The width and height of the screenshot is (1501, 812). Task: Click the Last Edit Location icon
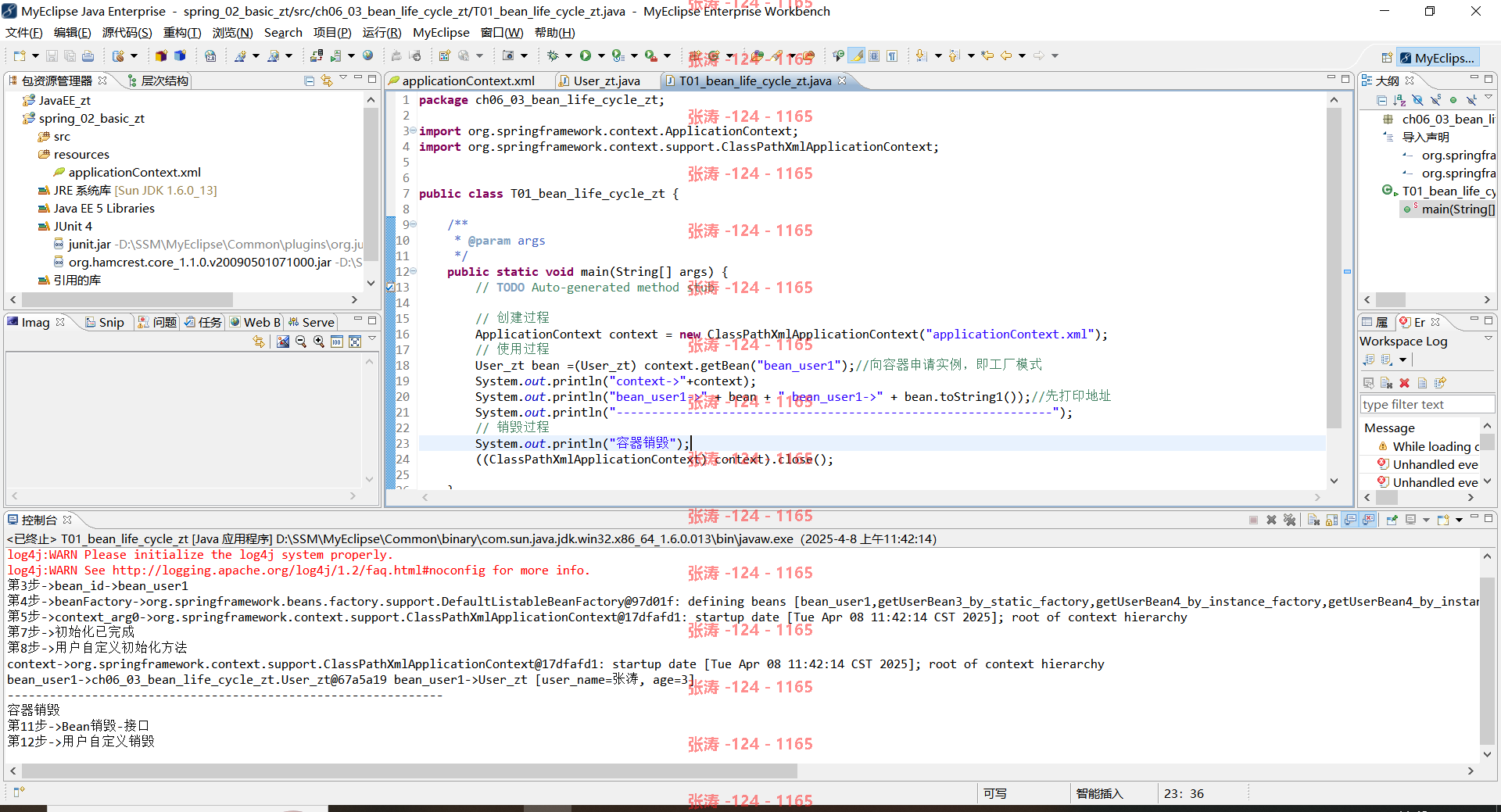(987, 55)
